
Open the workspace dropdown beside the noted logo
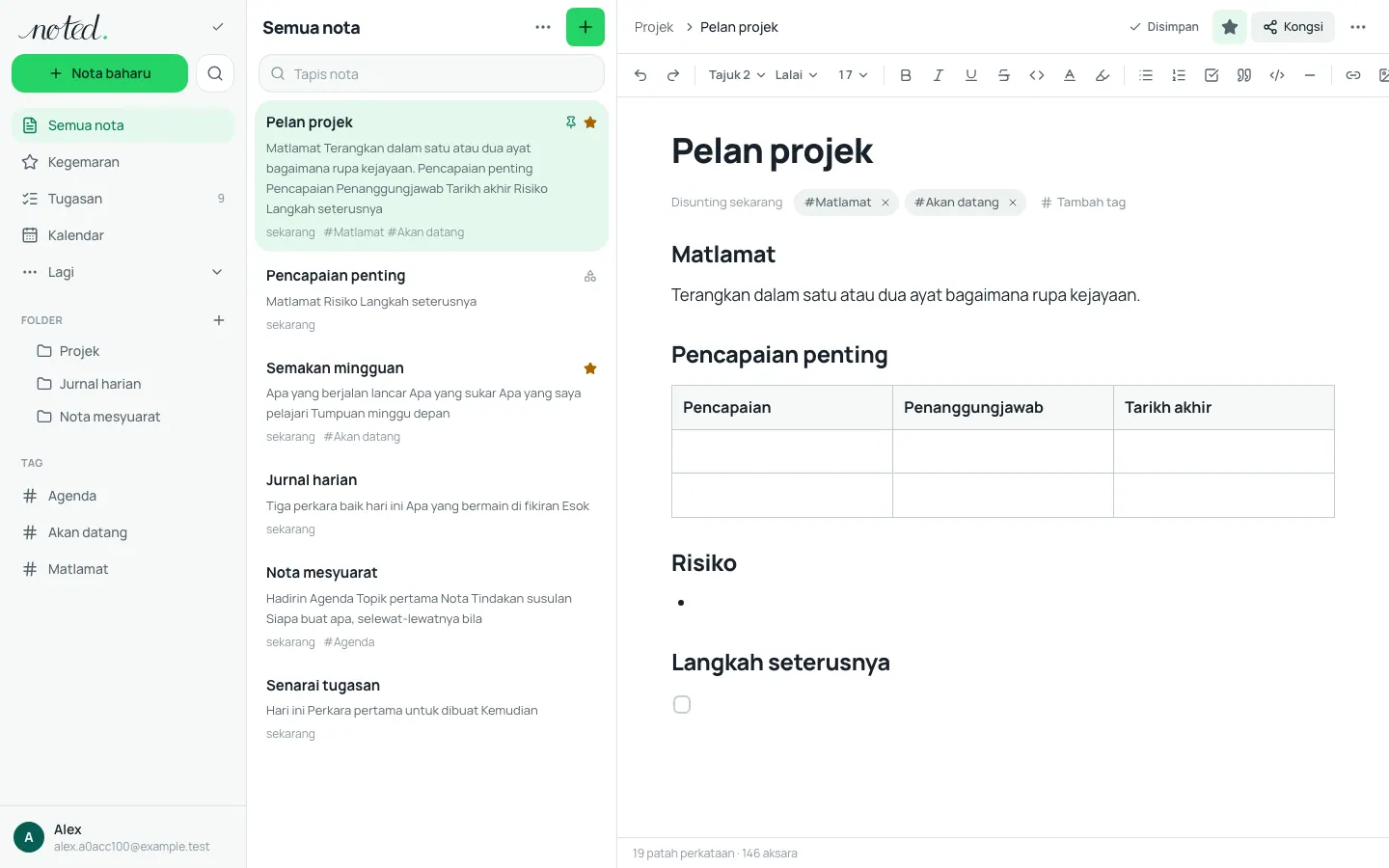pos(218,27)
